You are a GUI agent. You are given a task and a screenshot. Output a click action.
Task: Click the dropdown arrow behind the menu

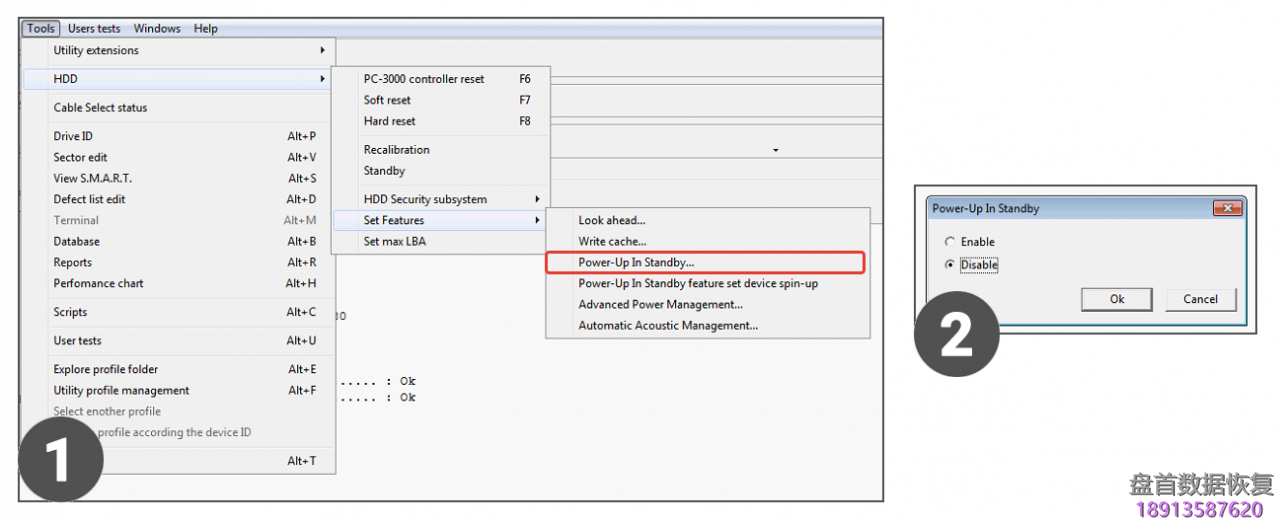(775, 151)
